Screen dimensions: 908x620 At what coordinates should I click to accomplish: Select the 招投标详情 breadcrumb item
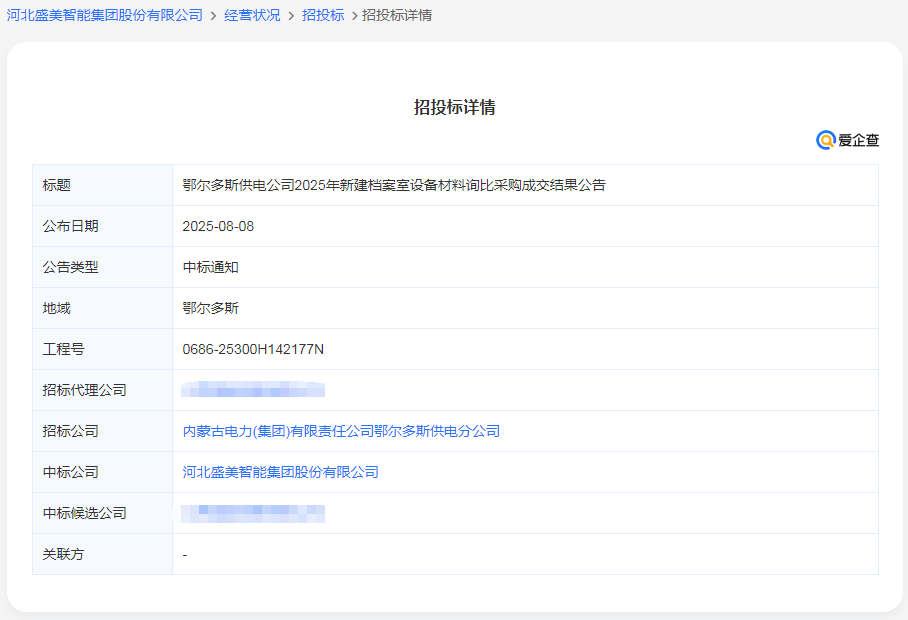(397, 15)
